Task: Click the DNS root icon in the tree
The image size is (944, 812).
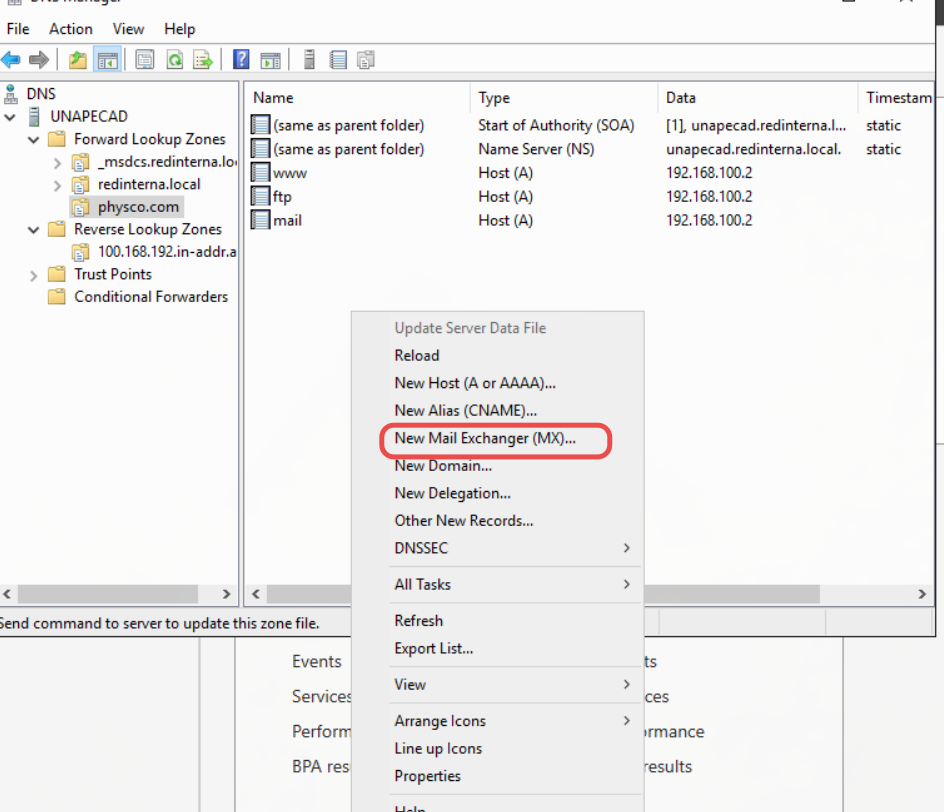Action: 11,94
